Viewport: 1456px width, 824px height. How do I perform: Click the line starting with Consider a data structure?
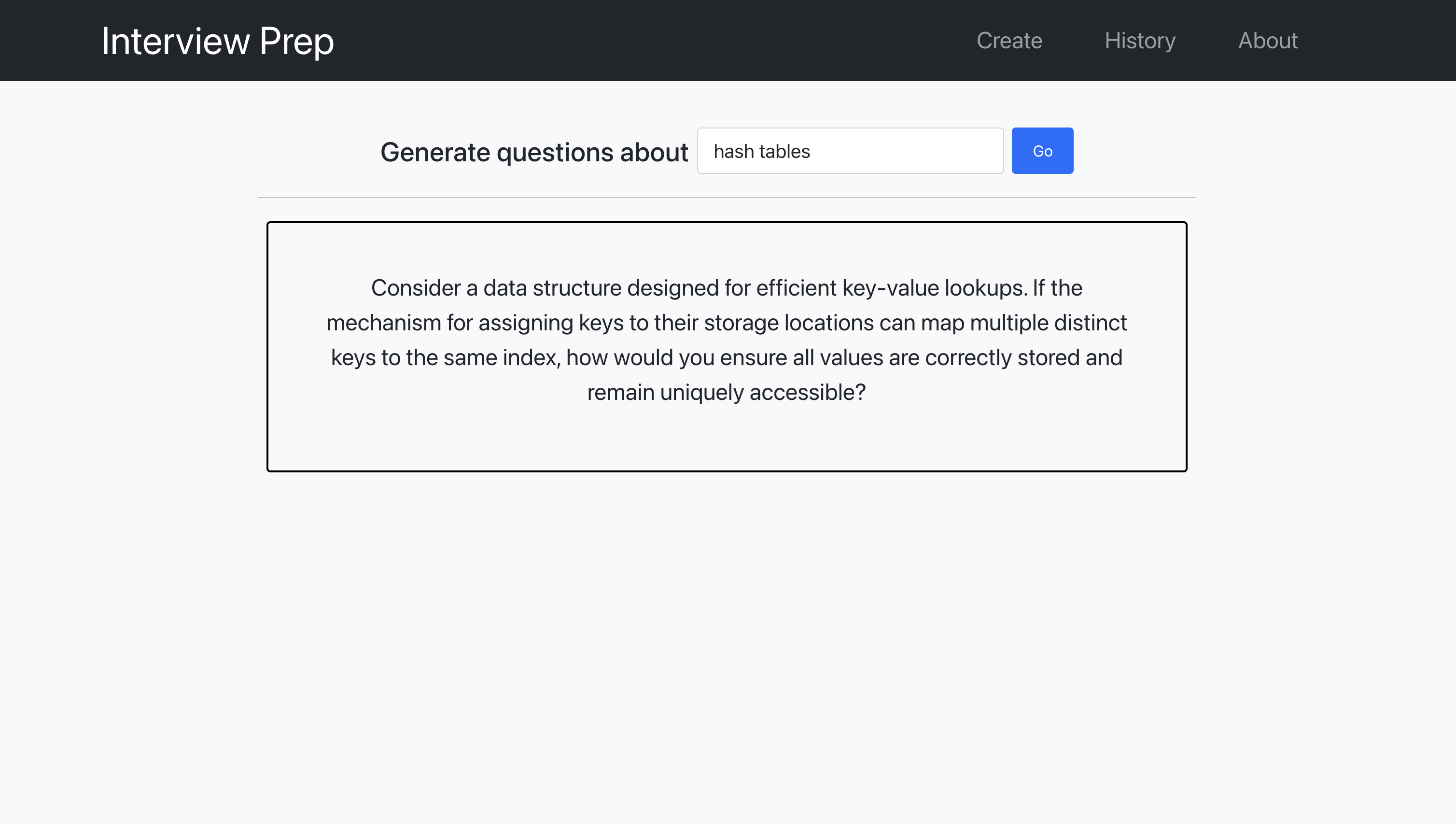(x=726, y=288)
